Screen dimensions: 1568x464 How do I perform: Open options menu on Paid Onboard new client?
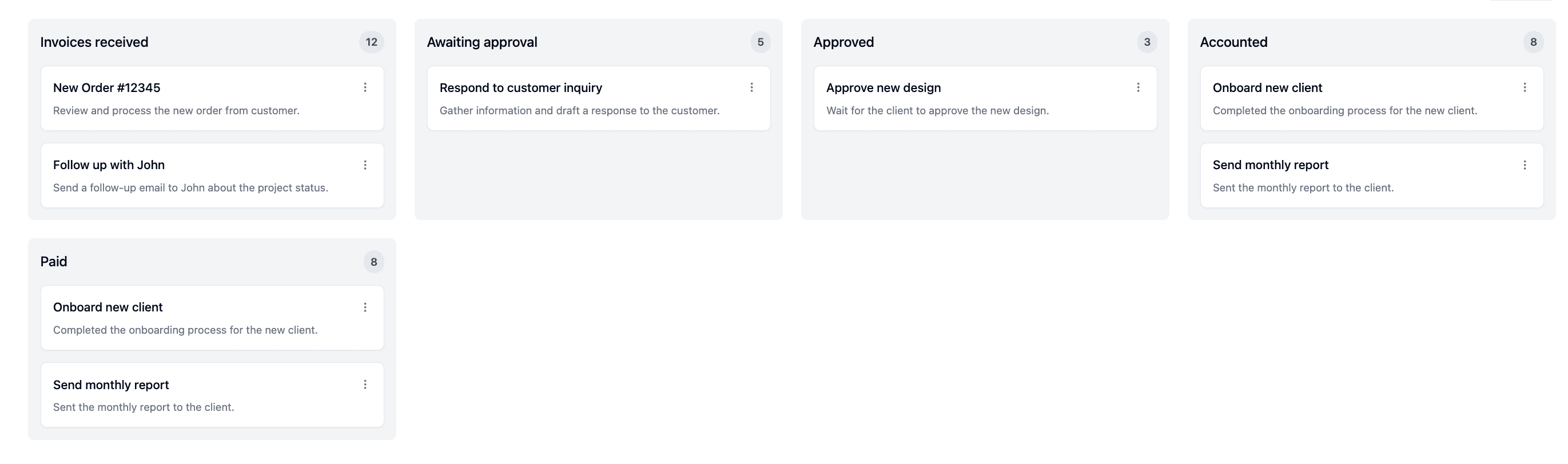tap(365, 307)
